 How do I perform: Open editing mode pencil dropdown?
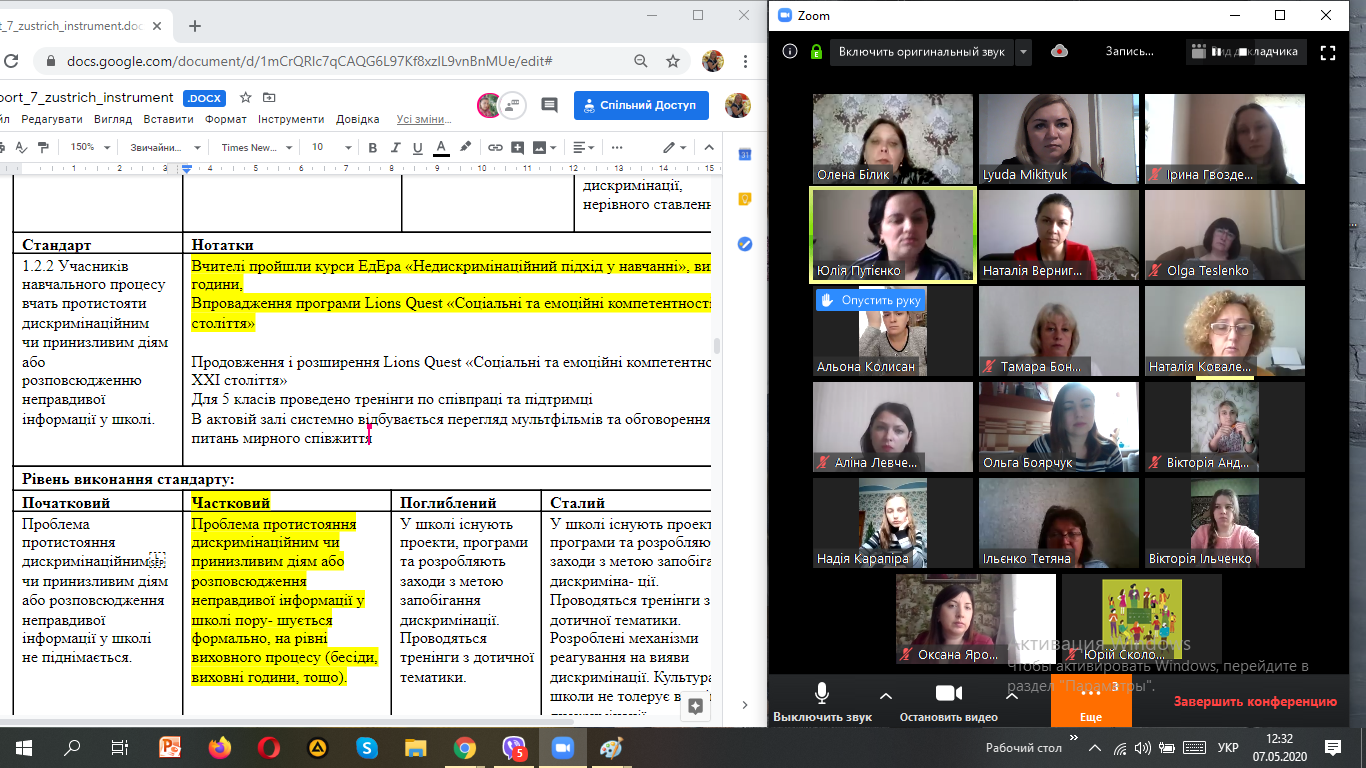pyautogui.click(x=675, y=147)
